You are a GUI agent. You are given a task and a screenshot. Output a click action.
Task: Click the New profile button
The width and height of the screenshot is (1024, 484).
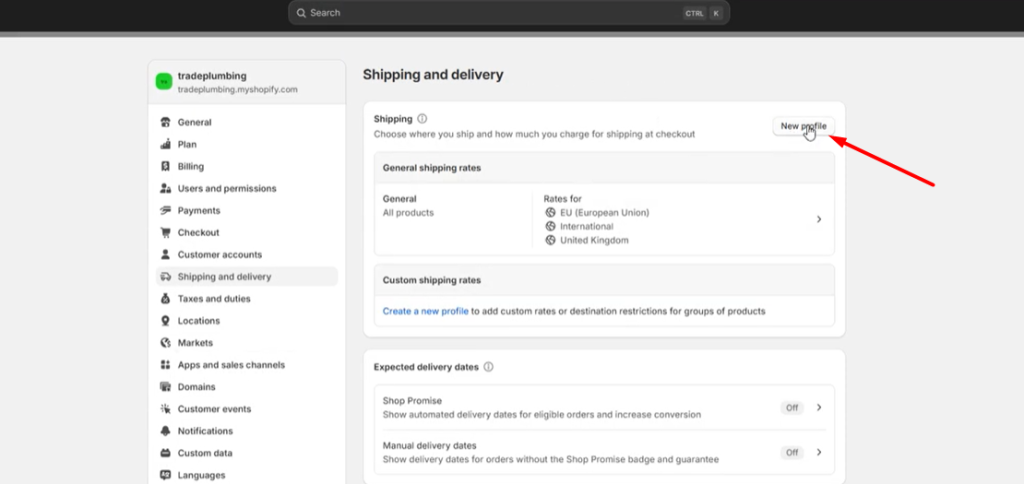tap(803, 126)
